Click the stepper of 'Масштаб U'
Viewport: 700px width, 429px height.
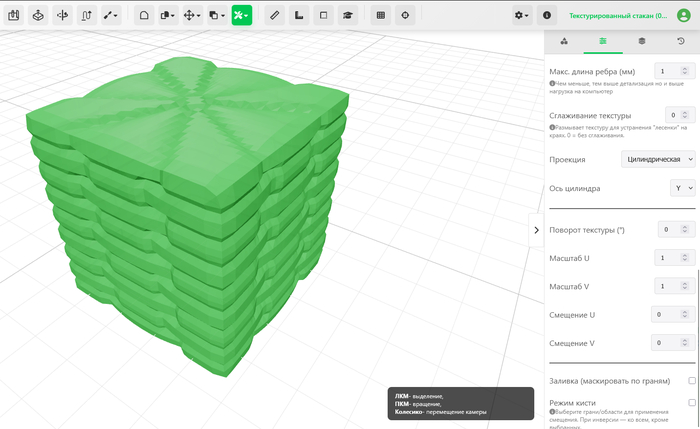pyautogui.click(x=685, y=258)
